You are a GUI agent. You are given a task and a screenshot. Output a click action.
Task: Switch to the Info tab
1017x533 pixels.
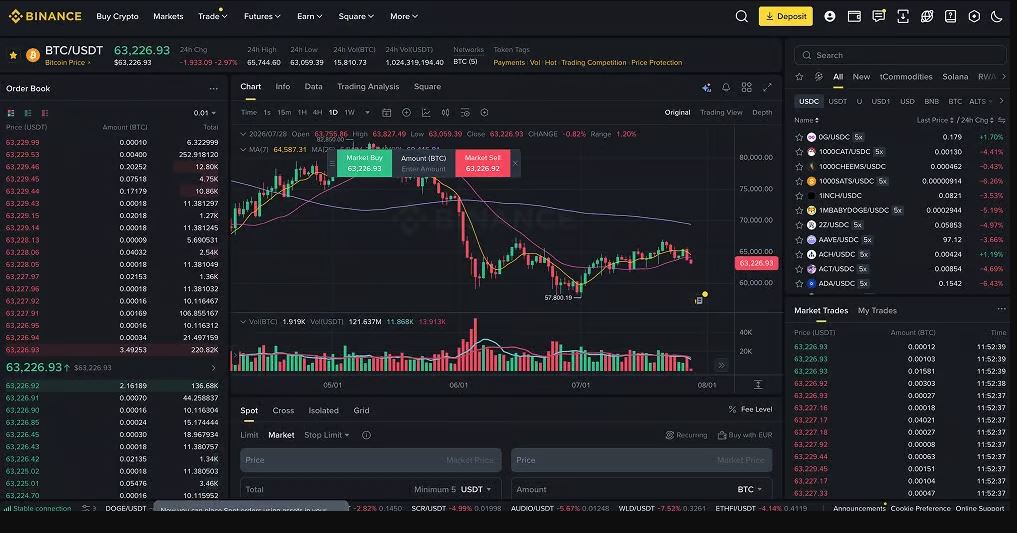(x=283, y=86)
